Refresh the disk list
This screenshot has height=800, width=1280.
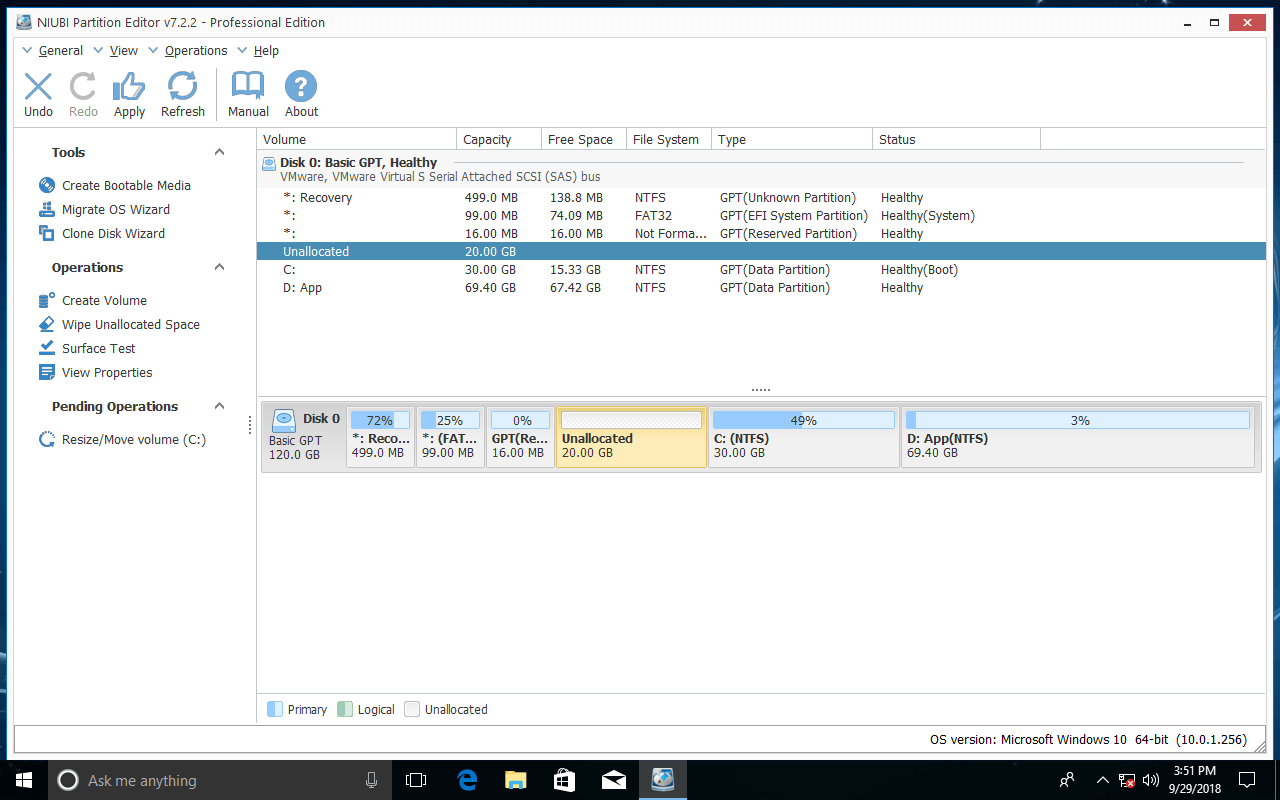pos(182,87)
